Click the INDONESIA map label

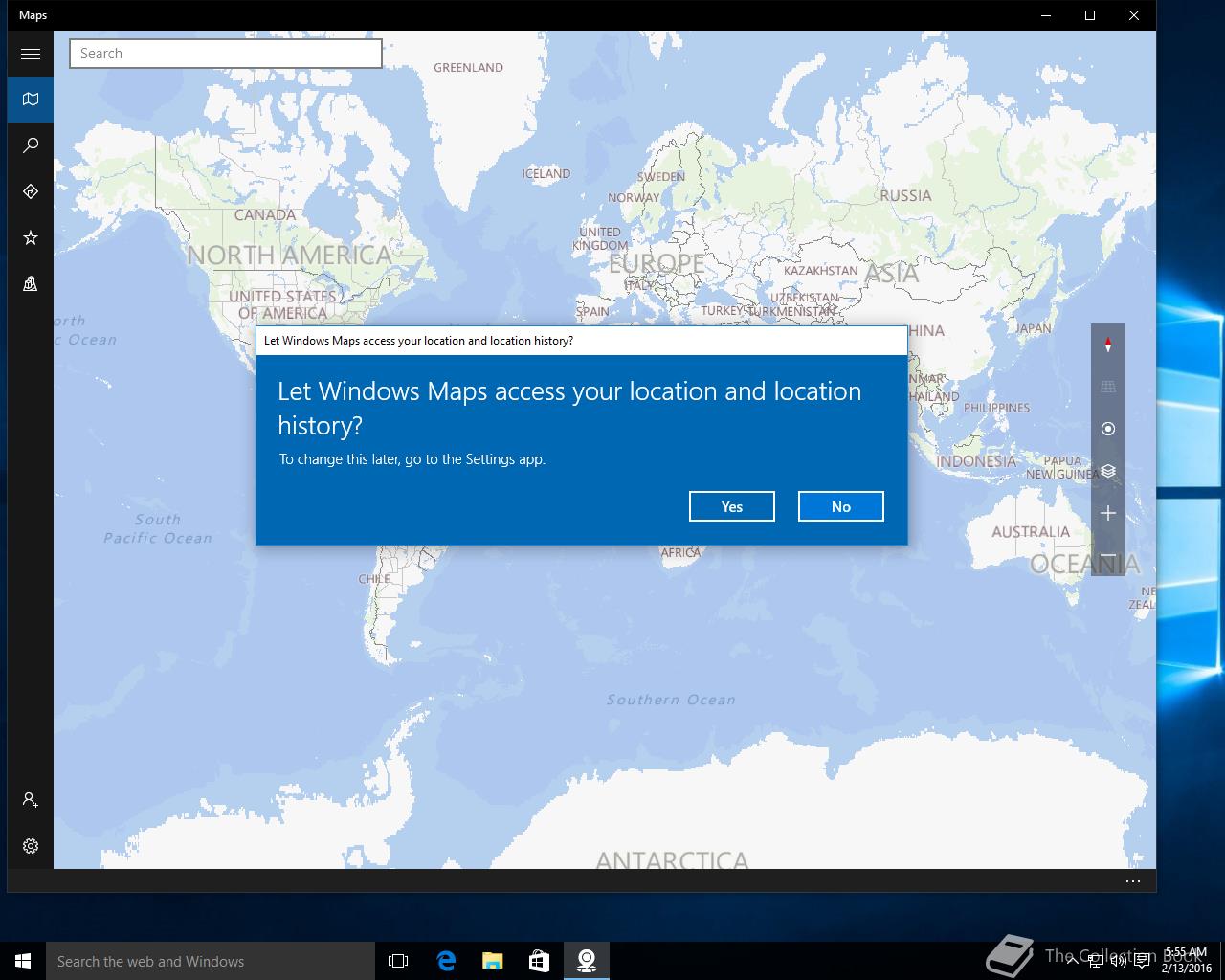pos(976,461)
